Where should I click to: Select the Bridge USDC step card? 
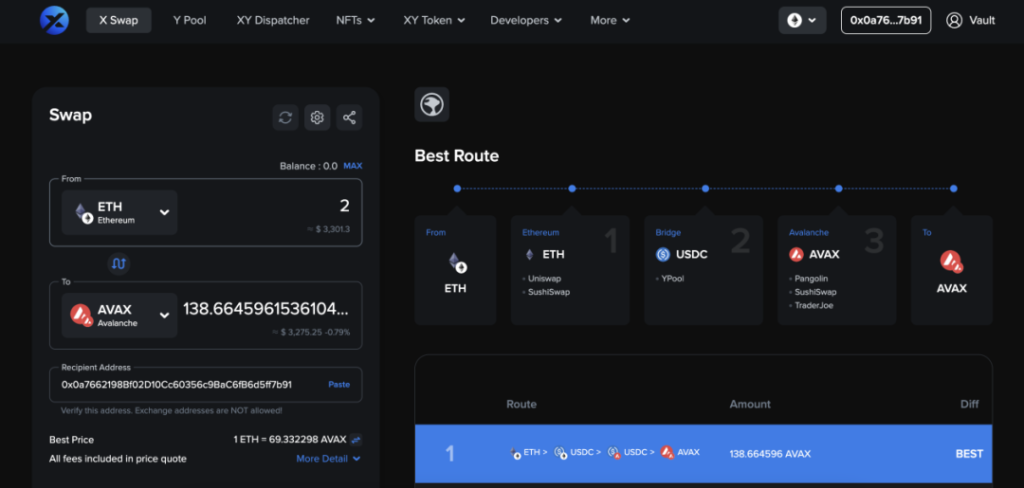[x=703, y=270]
